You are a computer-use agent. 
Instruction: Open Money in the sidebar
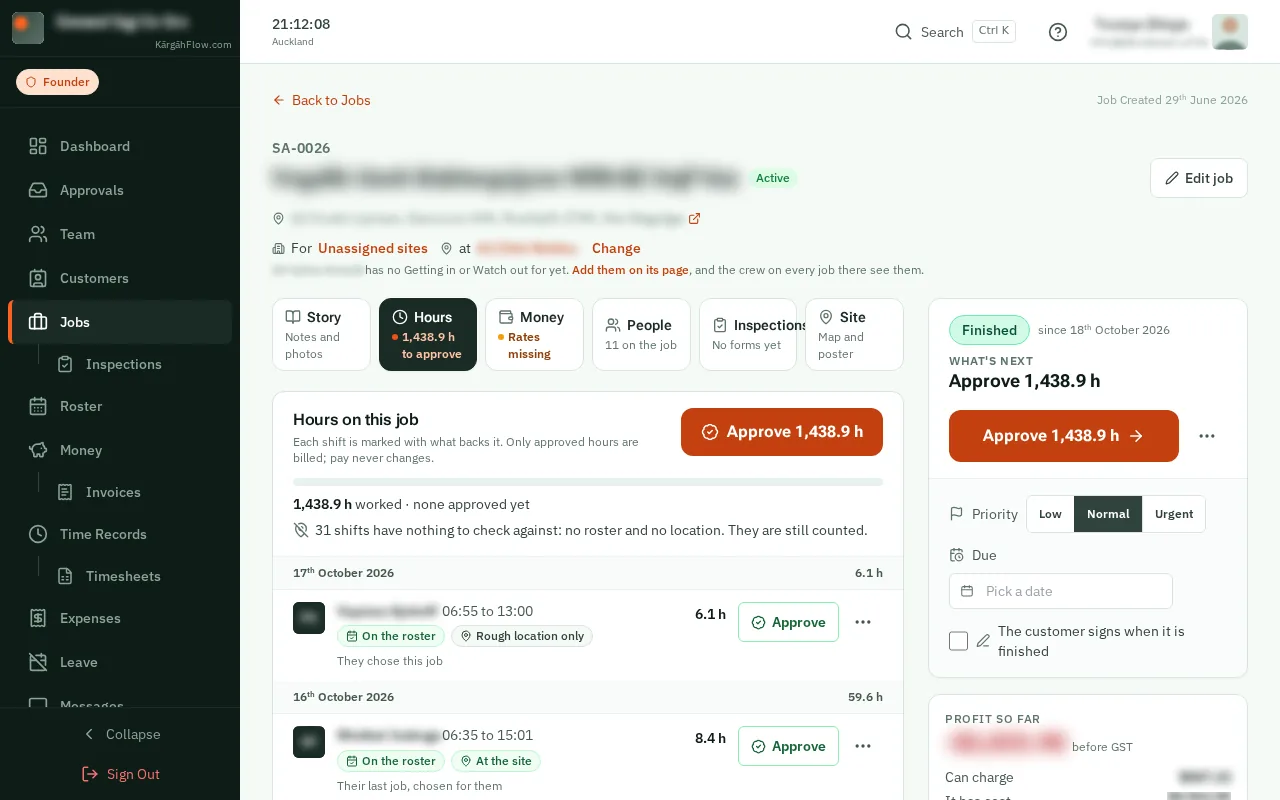click(120, 450)
